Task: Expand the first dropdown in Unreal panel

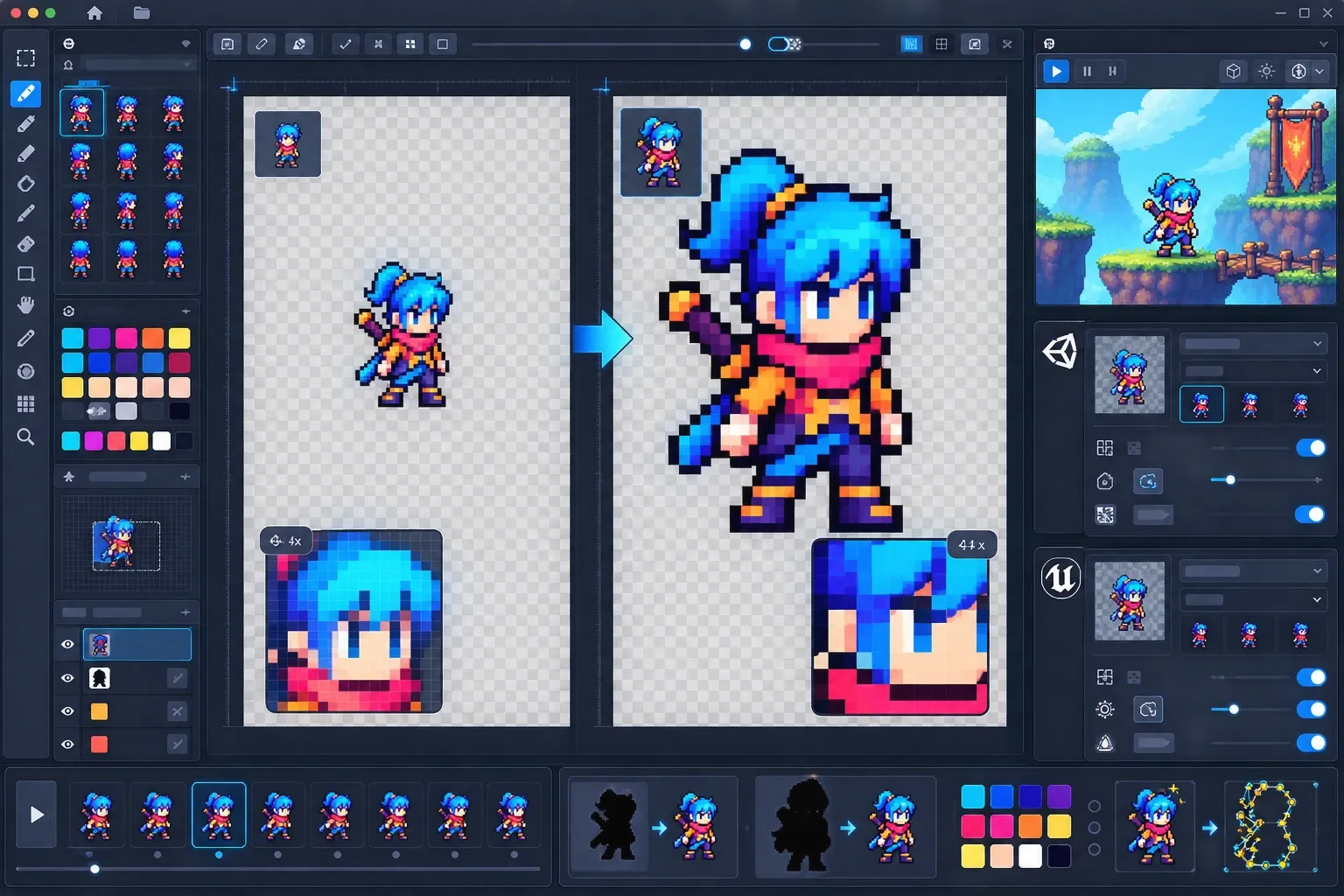Action: pos(1253,571)
